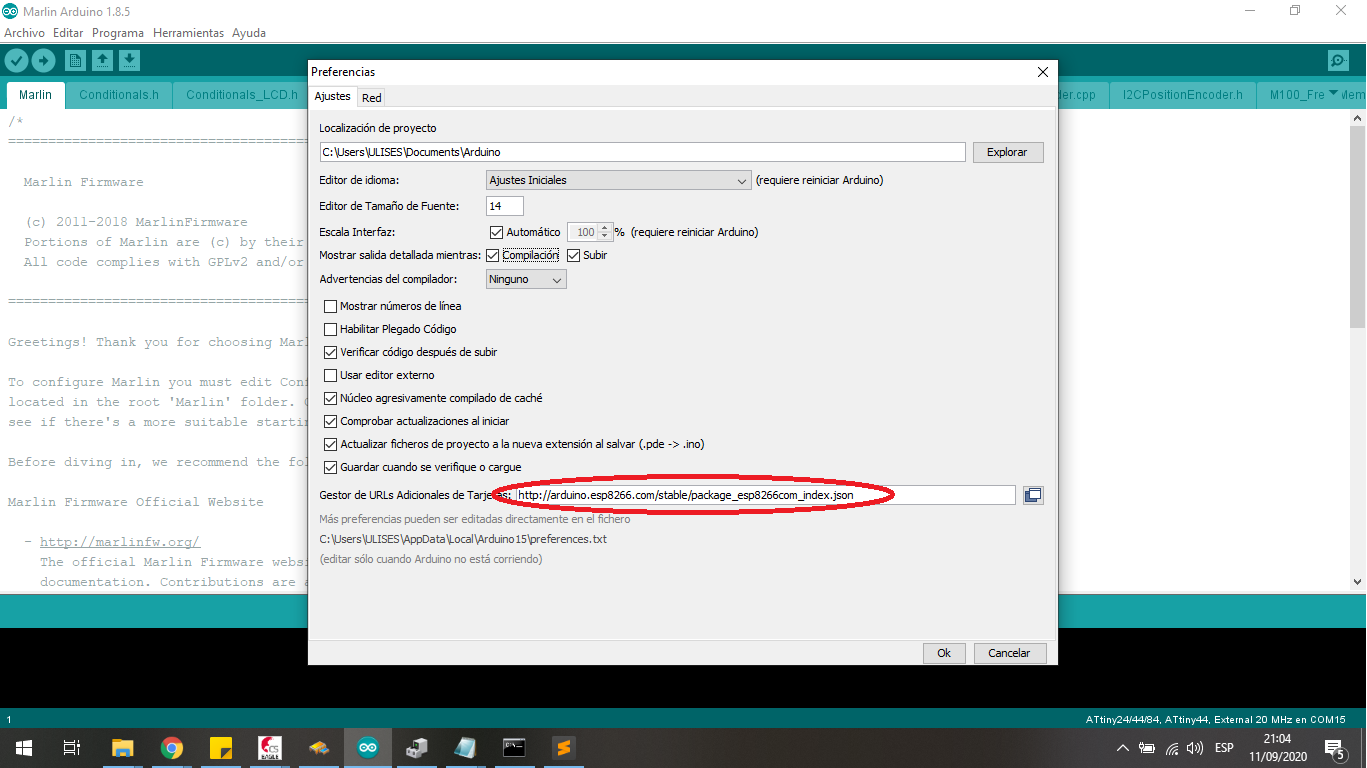1367x768 pixels.
Task: Click the Verify checkmark toolbar icon
Action: 16,61
